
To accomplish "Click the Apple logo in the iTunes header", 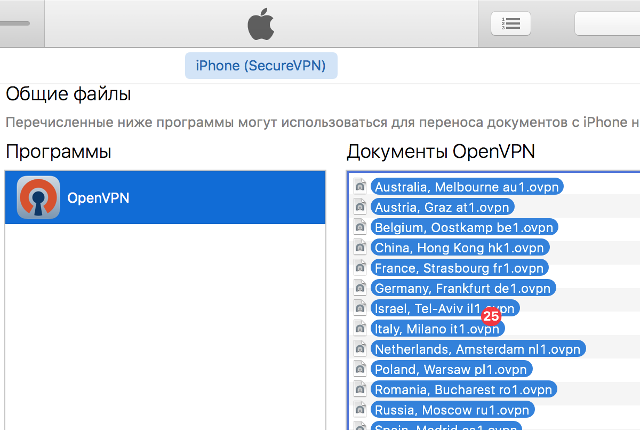I will click(261, 24).
